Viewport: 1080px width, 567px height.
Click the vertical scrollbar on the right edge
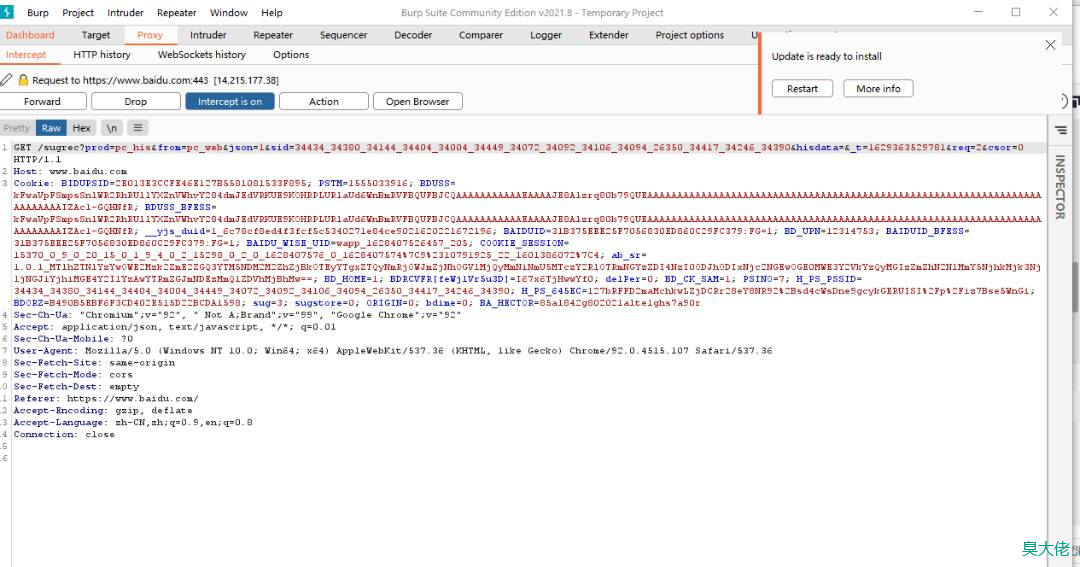[x=1075, y=286]
